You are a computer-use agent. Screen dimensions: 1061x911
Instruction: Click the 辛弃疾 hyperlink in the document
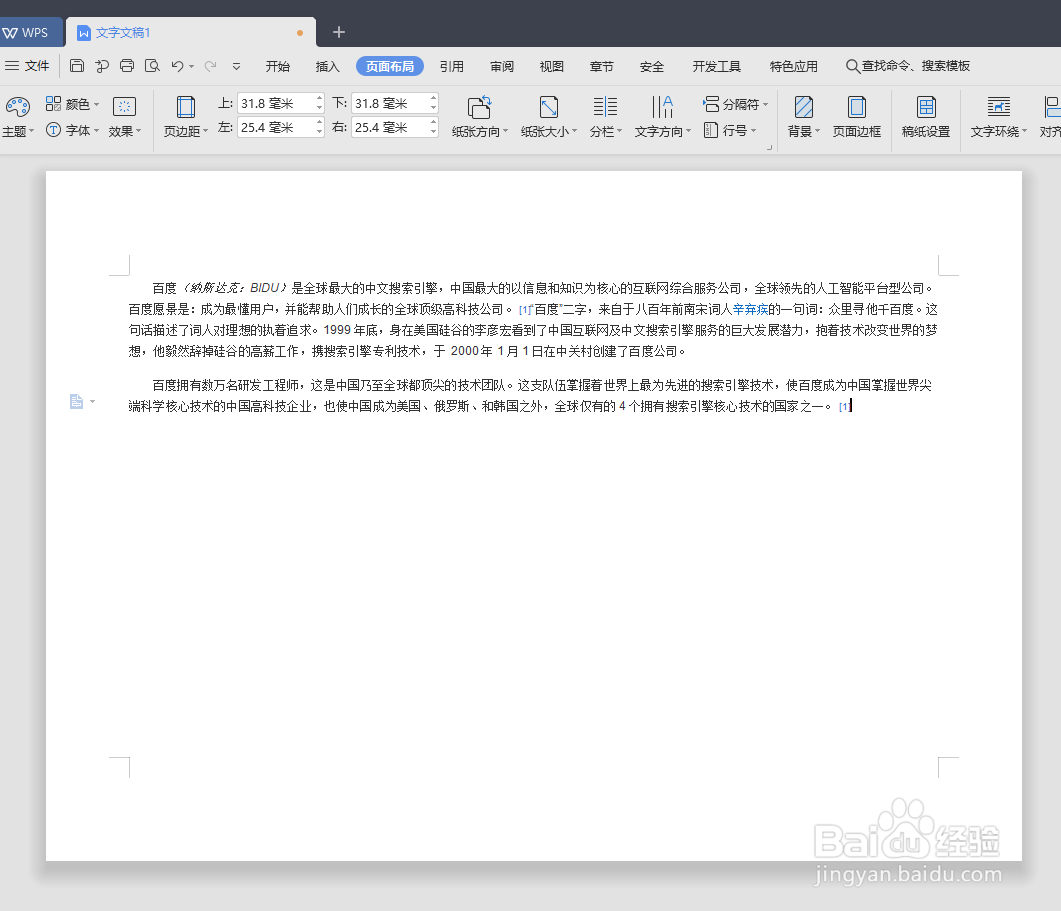click(x=750, y=309)
